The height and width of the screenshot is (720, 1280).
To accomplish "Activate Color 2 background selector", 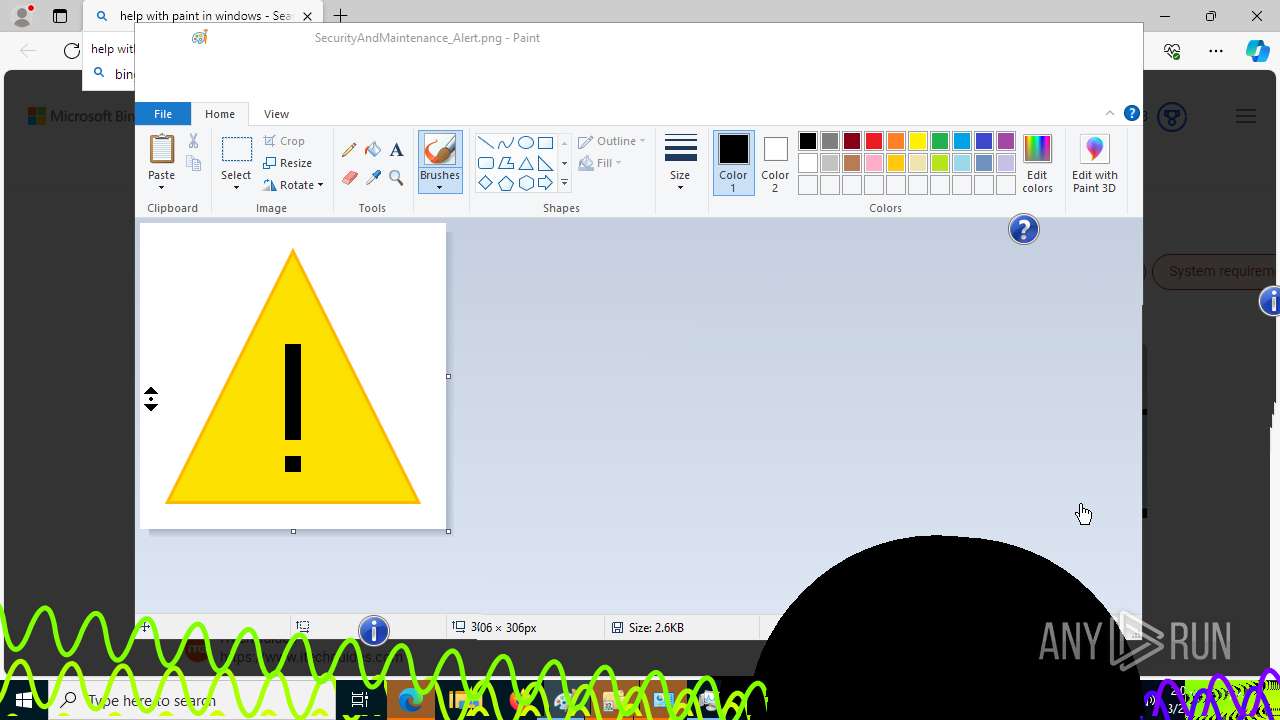I will coord(775,163).
